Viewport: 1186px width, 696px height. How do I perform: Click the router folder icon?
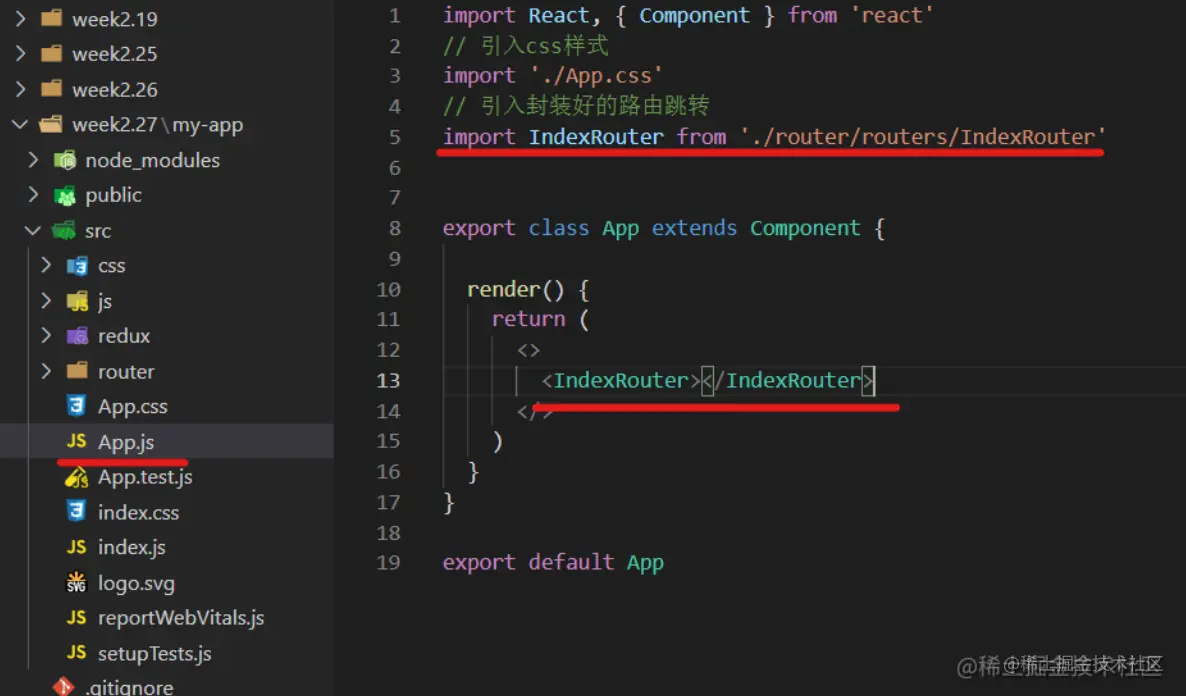[x=77, y=371]
